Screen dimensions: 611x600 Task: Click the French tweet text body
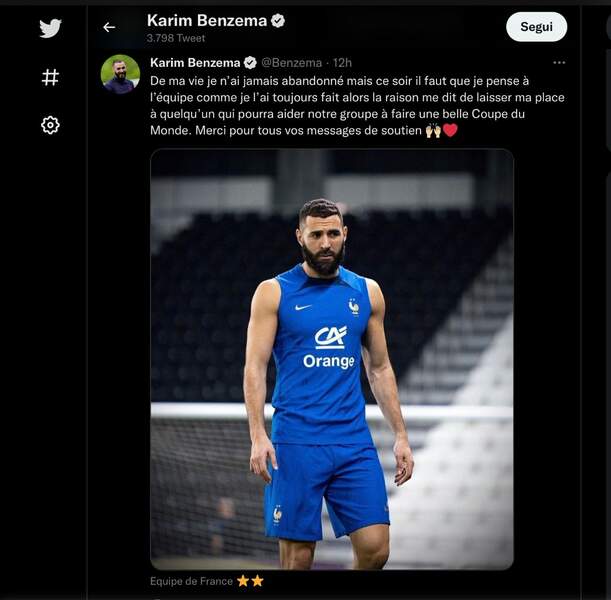pos(355,104)
